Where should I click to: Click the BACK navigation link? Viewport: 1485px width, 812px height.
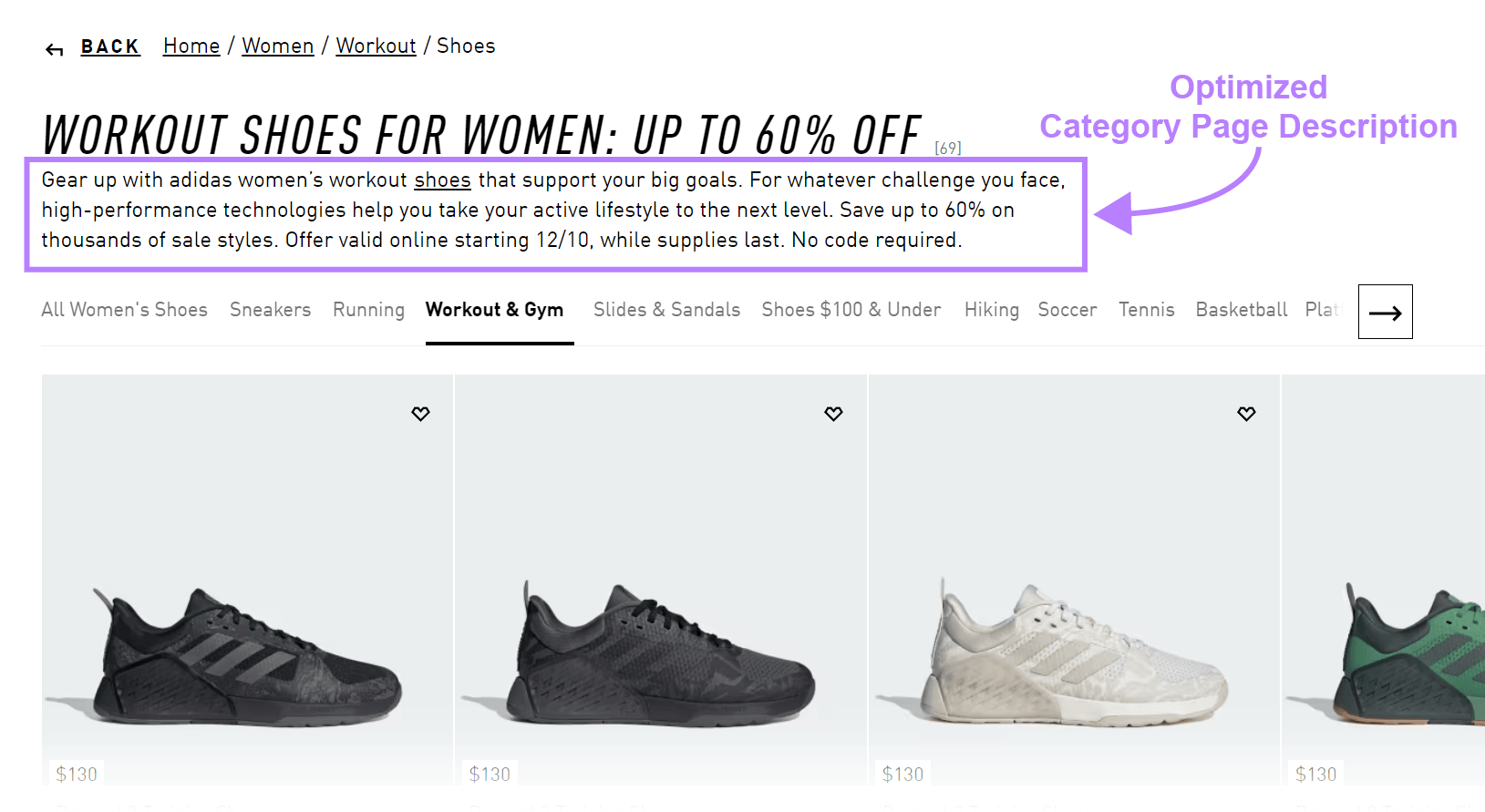[x=110, y=46]
